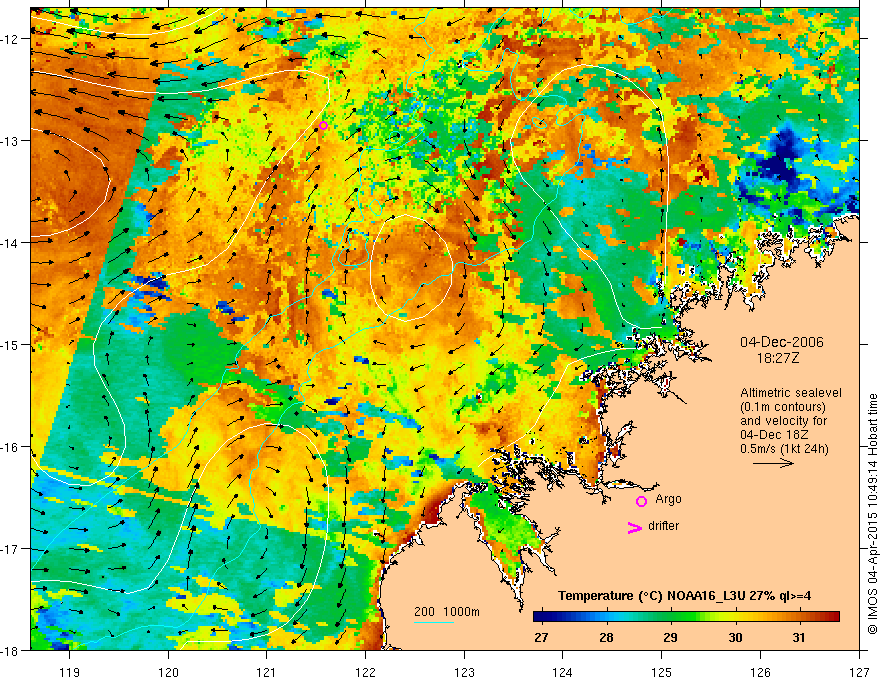Click the dark blue cold-water patch near 126°E
The image size is (880, 680).
(x=783, y=160)
